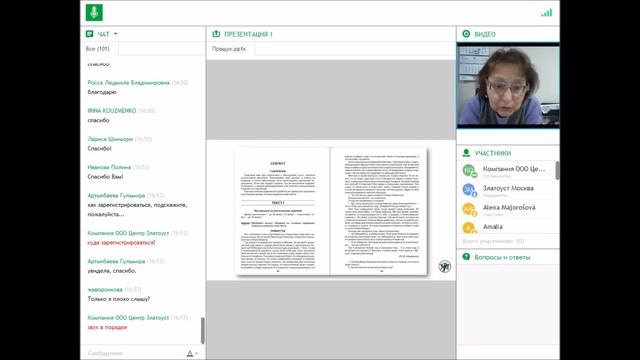Click message 'увидела, спасибо.'
640x360 pixels.
click(x=112, y=271)
